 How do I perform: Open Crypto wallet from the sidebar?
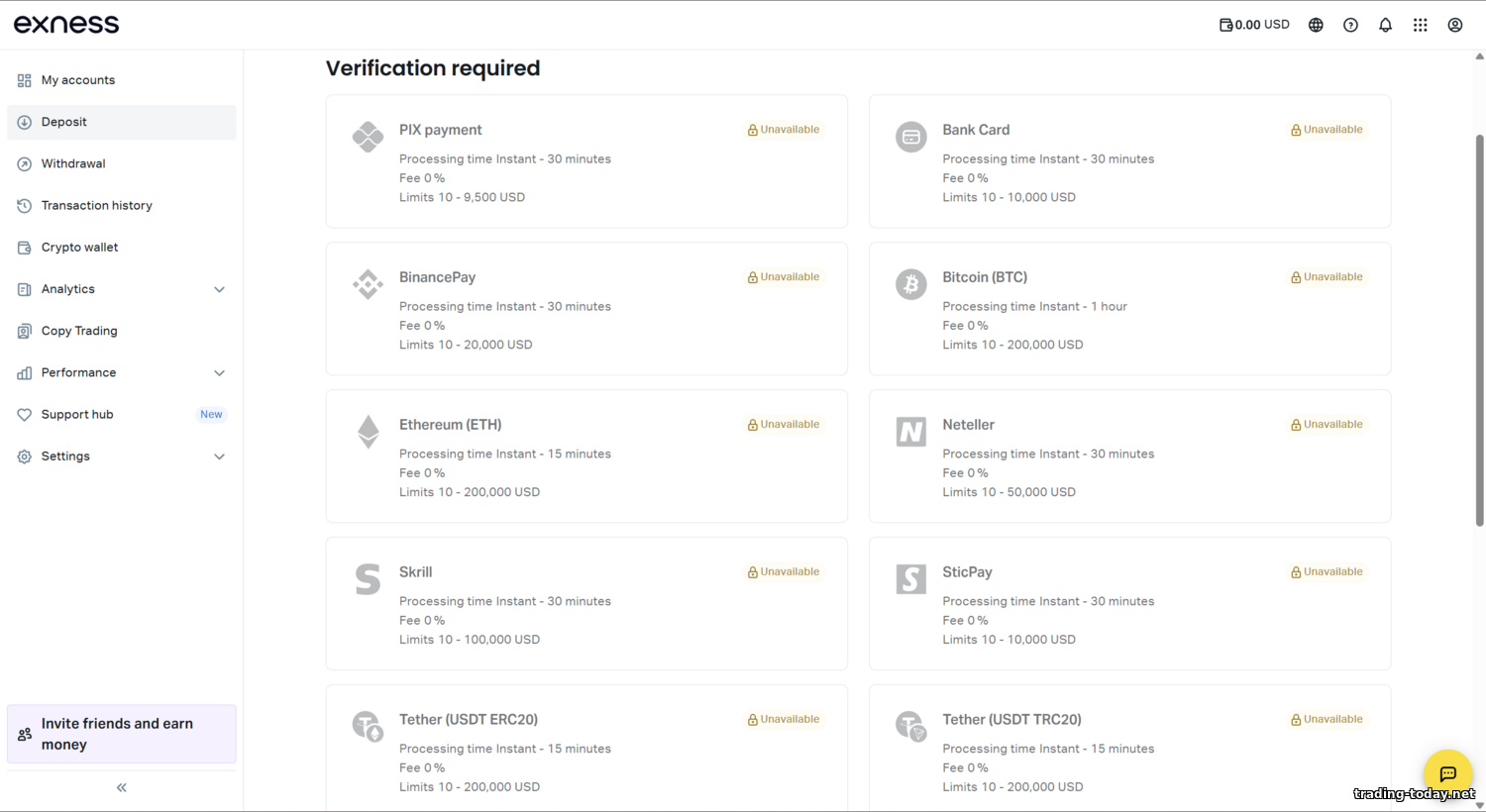click(x=79, y=248)
